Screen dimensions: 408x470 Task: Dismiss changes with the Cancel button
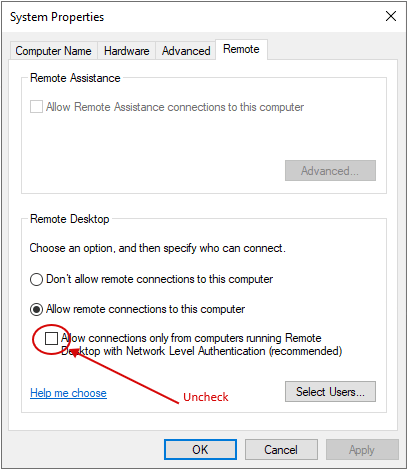[x=281, y=450]
